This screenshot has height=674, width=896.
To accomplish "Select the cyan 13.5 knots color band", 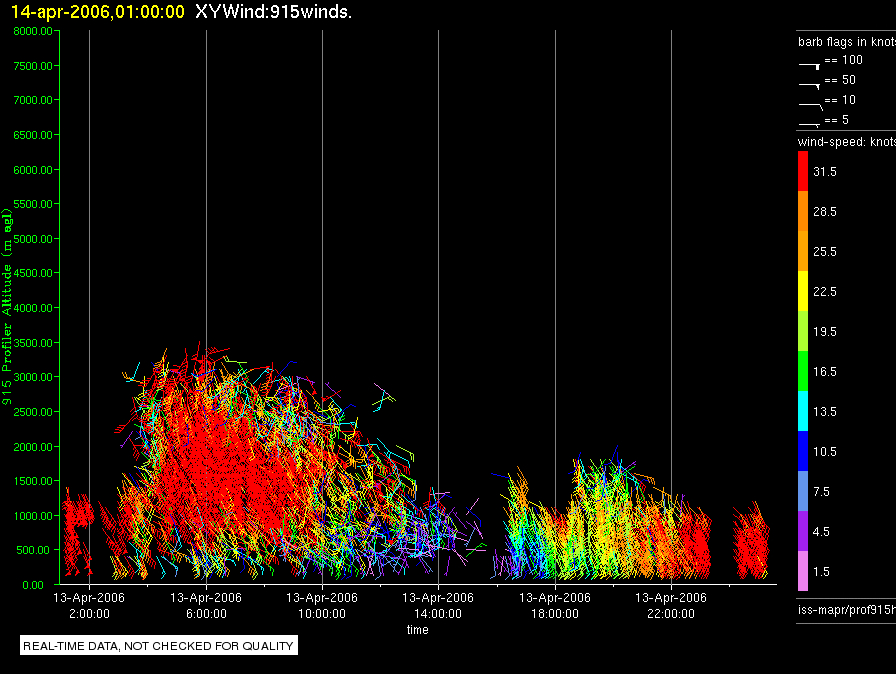I will [803, 411].
